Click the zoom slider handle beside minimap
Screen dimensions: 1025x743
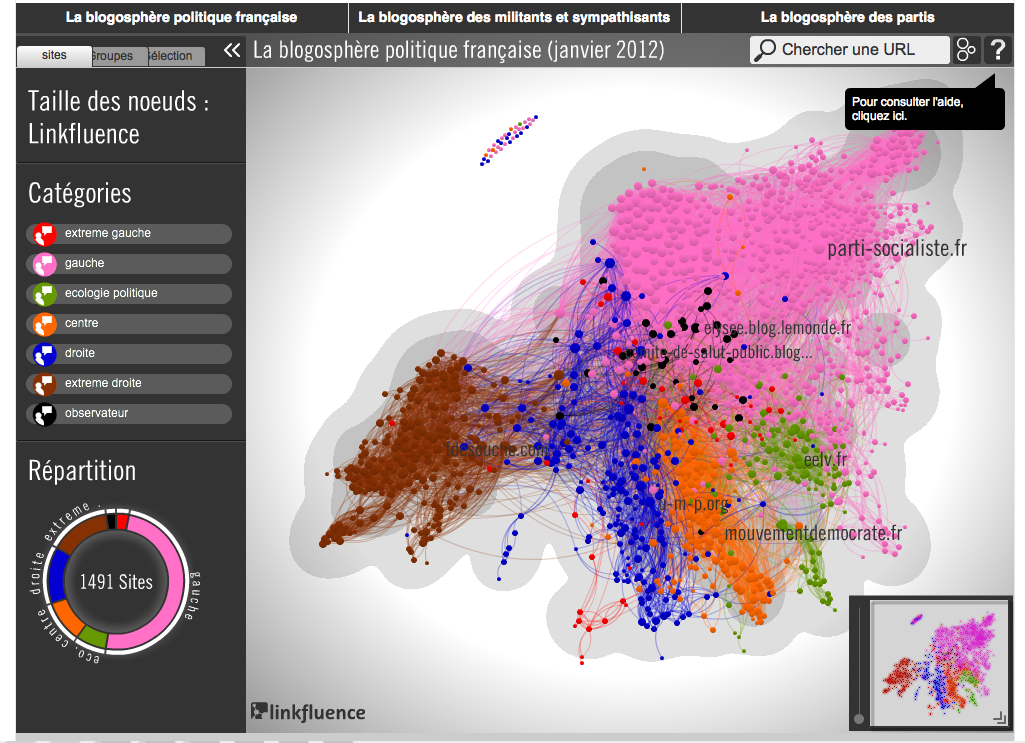[858, 718]
